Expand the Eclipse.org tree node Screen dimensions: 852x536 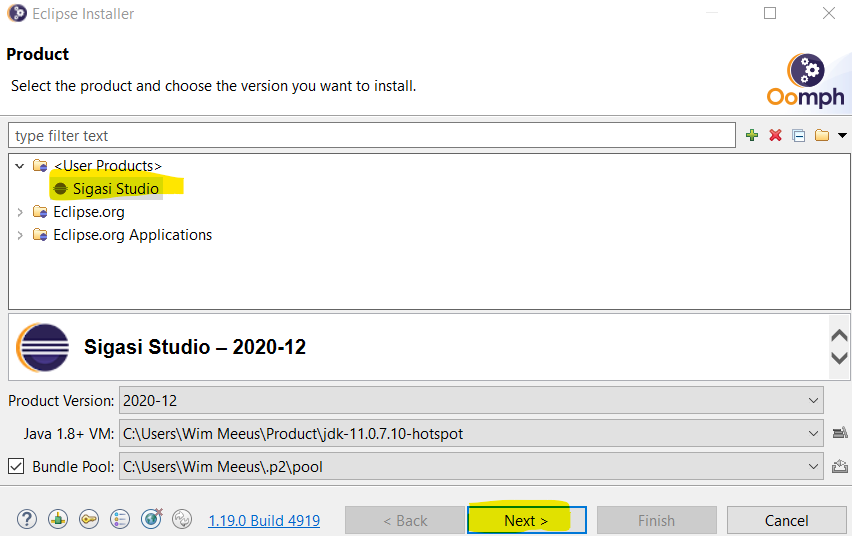[x=20, y=212]
